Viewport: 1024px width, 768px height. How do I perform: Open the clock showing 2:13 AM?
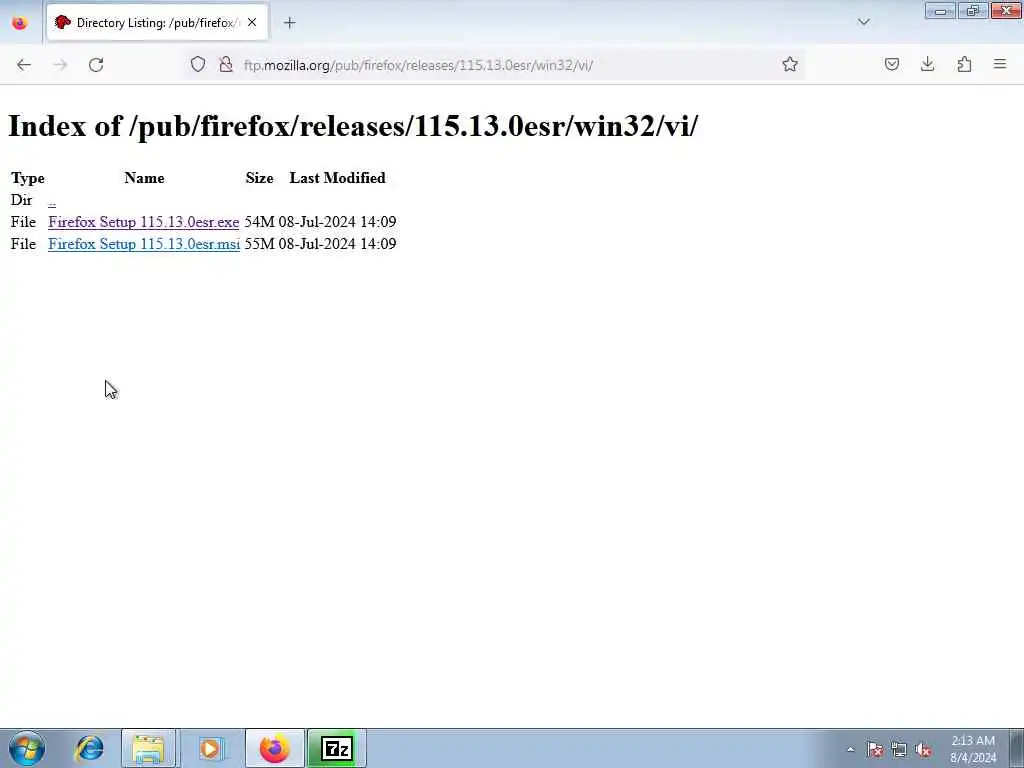coord(973,748)
